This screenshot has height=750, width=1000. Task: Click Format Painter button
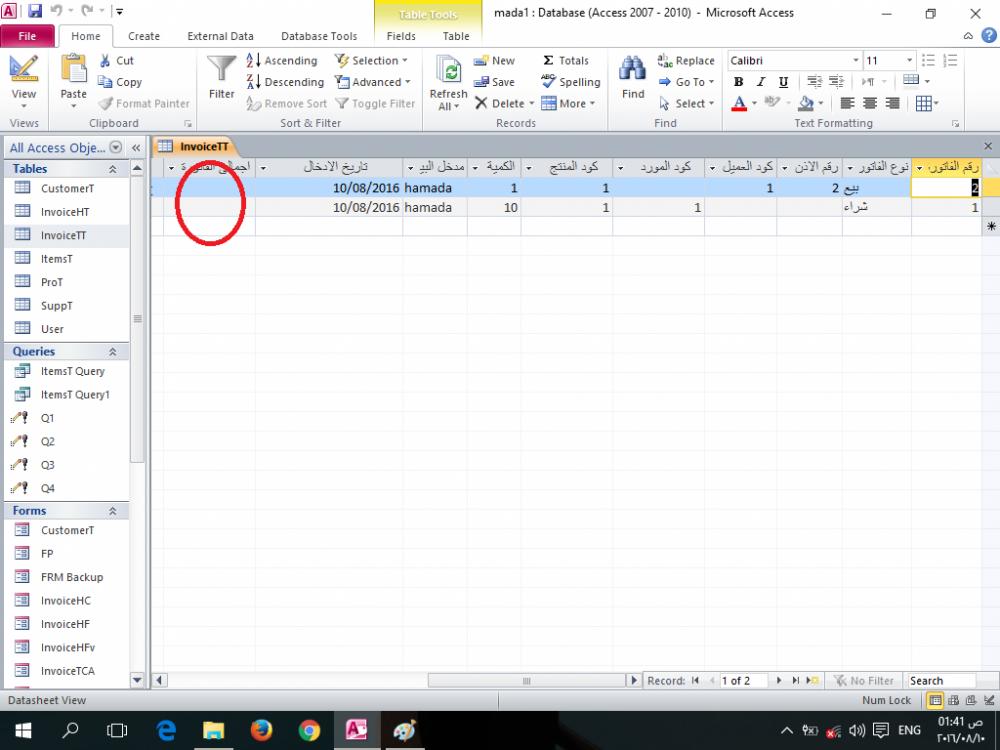pyautogui.click(x=144, y=103)
